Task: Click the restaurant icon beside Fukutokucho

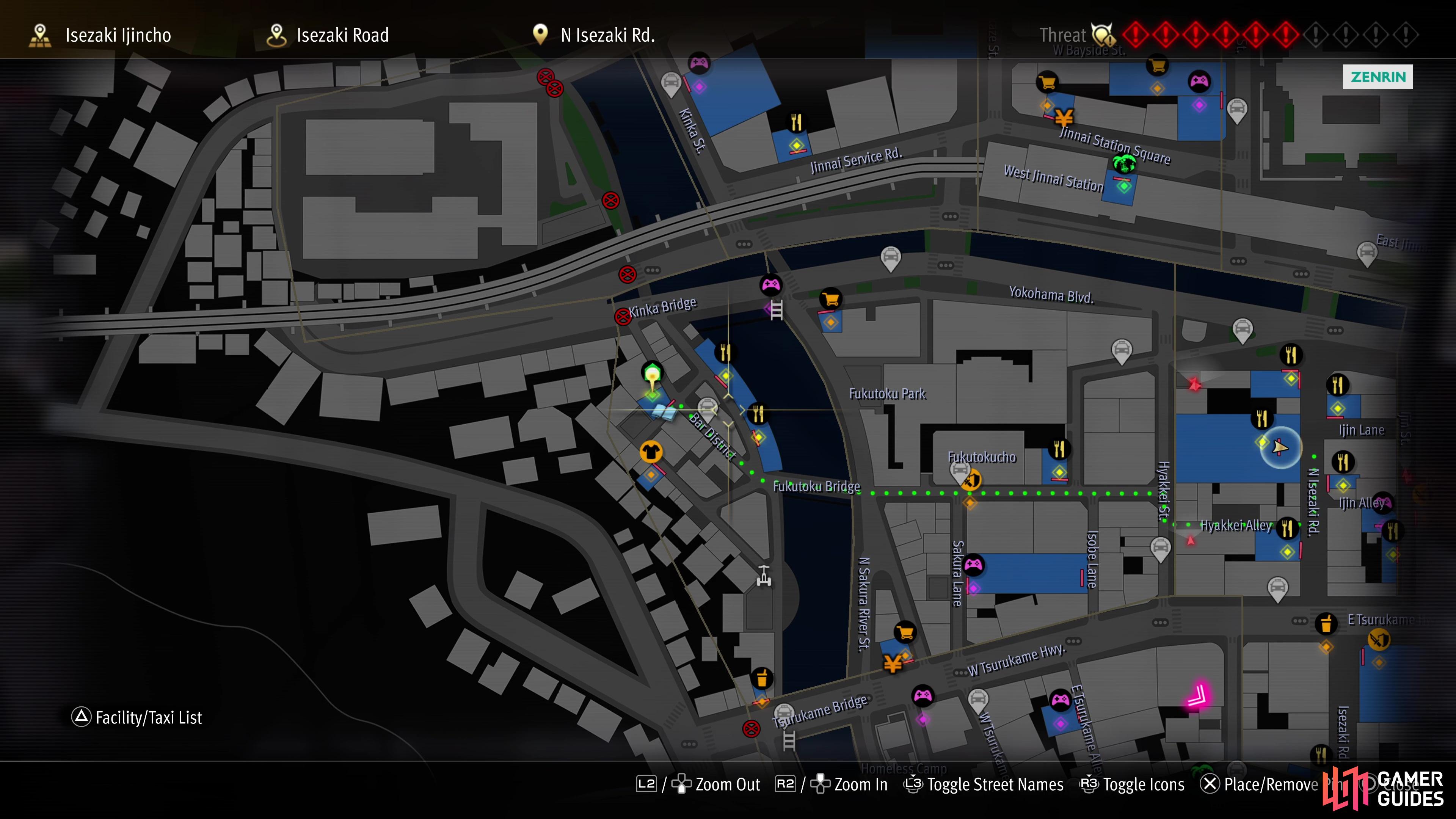Action: tap(1059, 449)
